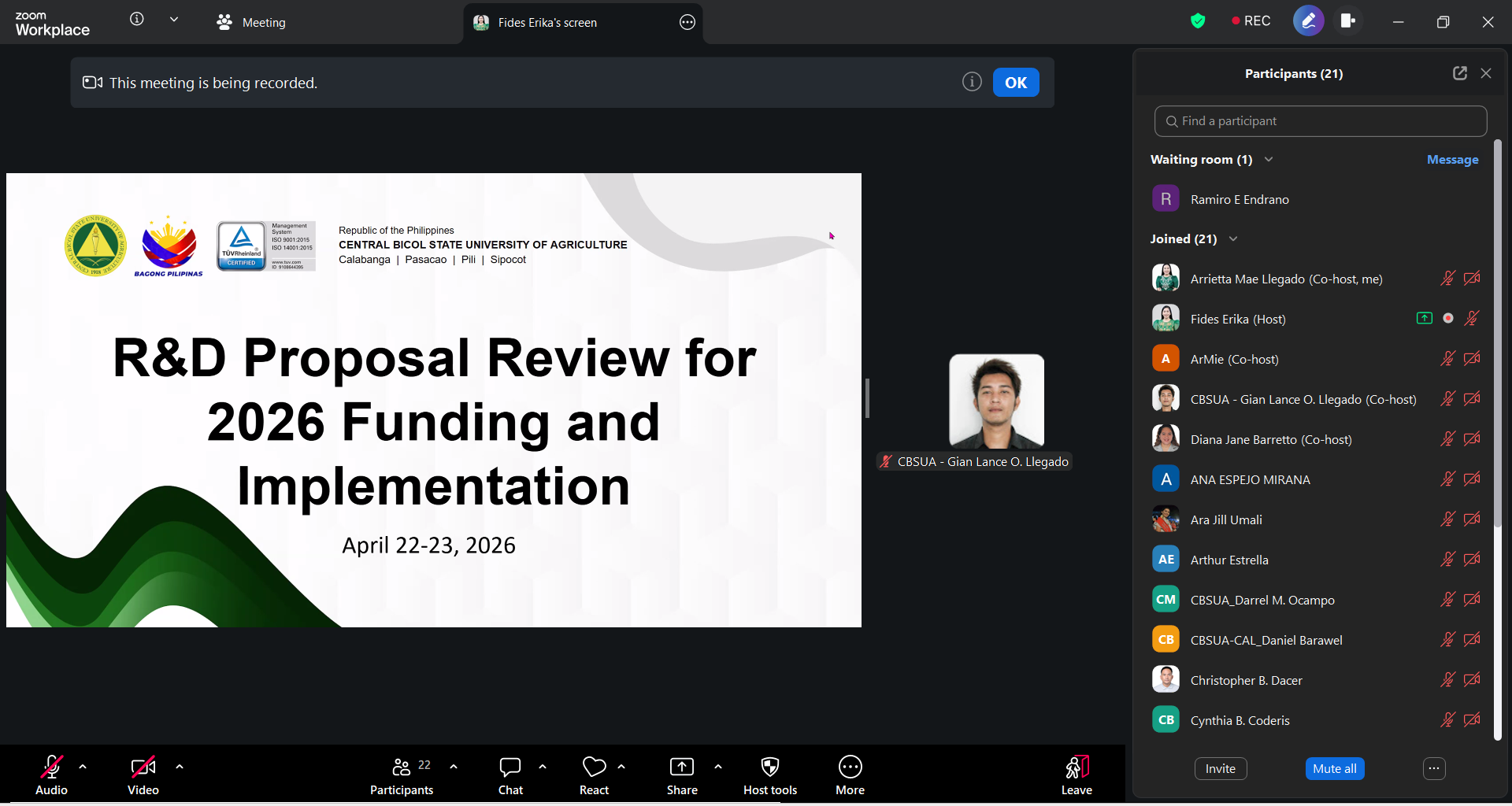Switch to Fides Erika's screen tab
The image size is (1512, 806).
pos(547,23)
